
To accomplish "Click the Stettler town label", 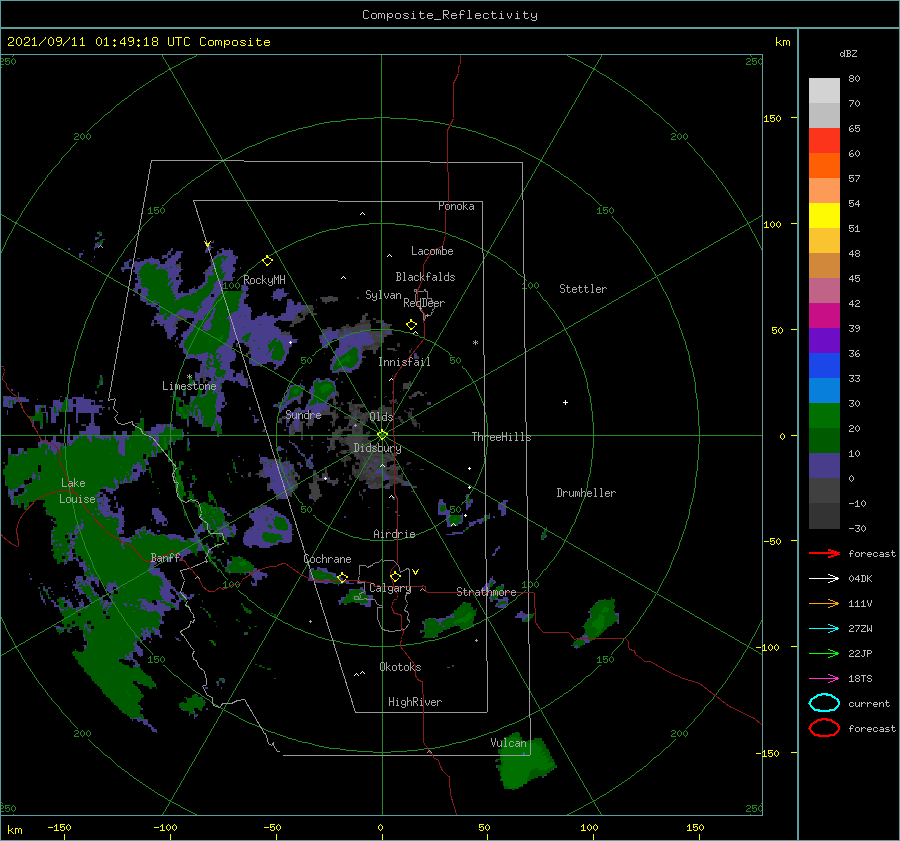I will pyautogui.click(x=583, y=289).
